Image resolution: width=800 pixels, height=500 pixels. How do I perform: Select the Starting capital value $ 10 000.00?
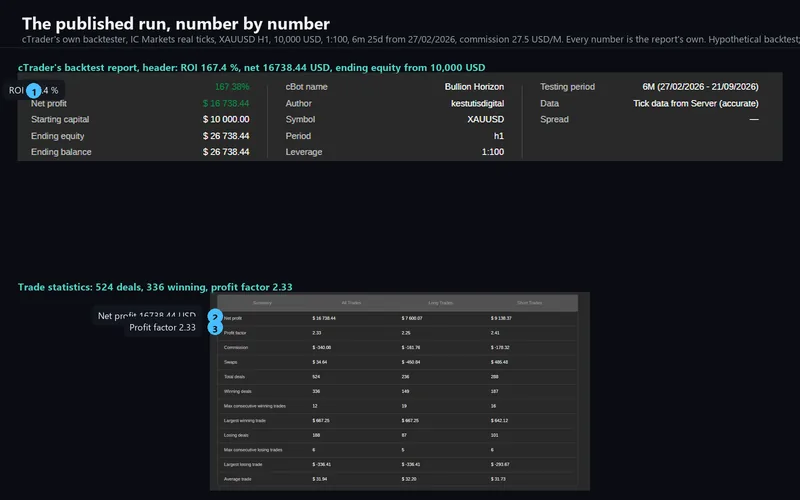pyautogui.click(x=226, y=119)
